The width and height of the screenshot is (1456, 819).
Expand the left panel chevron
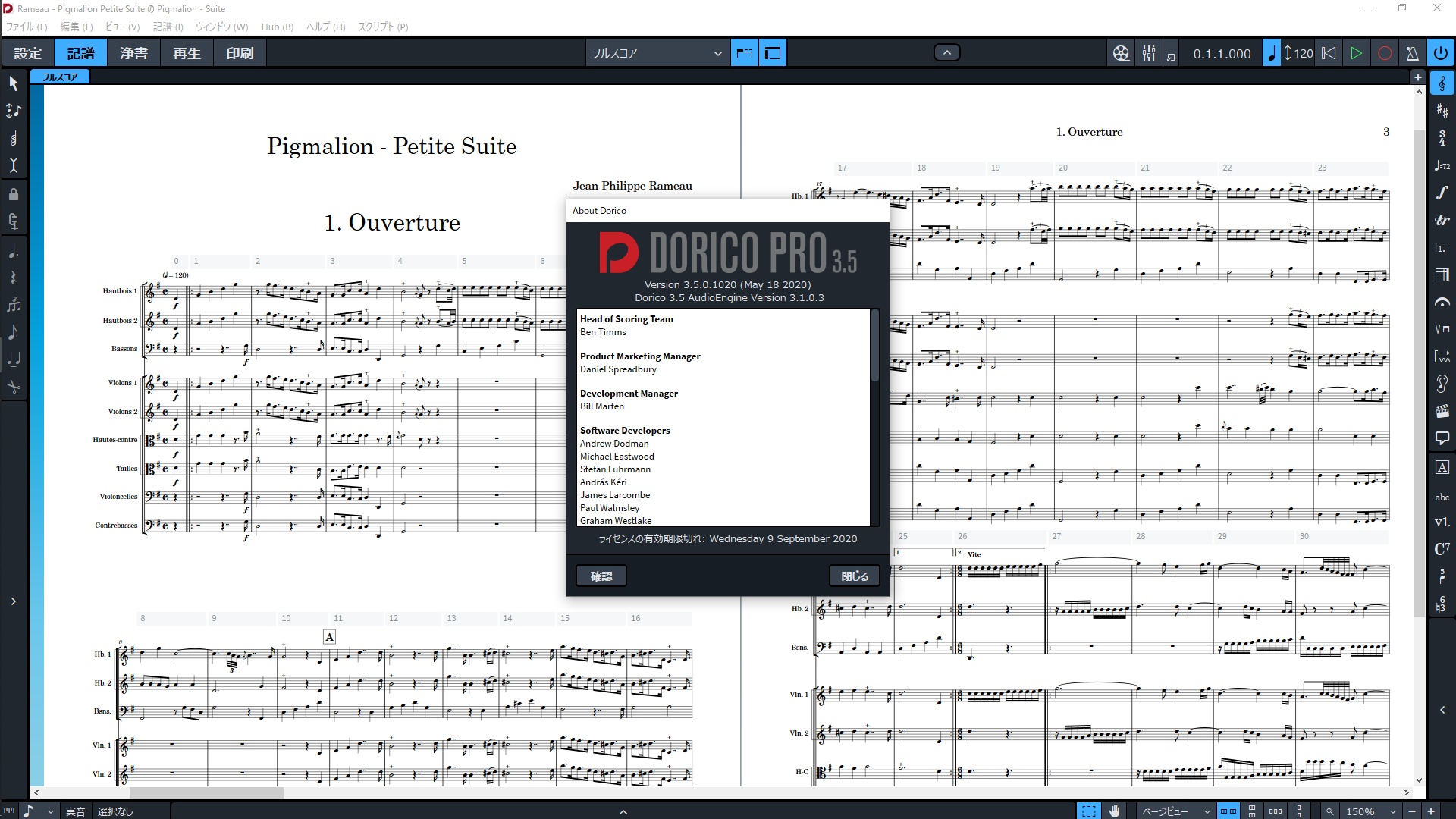14,601
